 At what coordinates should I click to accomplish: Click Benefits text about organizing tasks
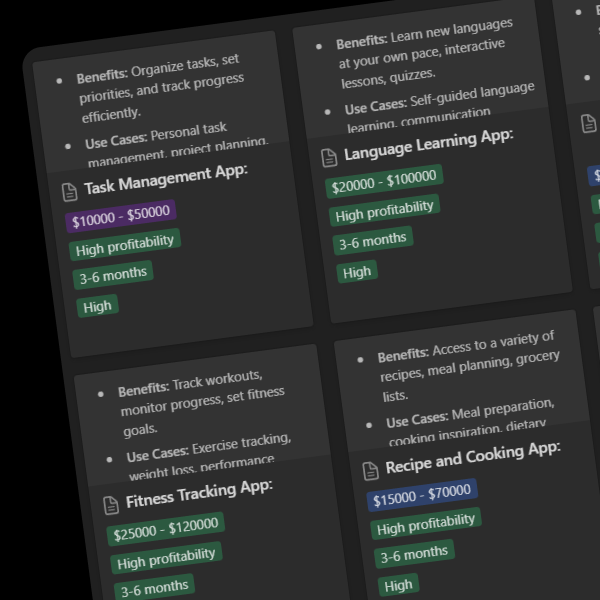click(160, 89)
